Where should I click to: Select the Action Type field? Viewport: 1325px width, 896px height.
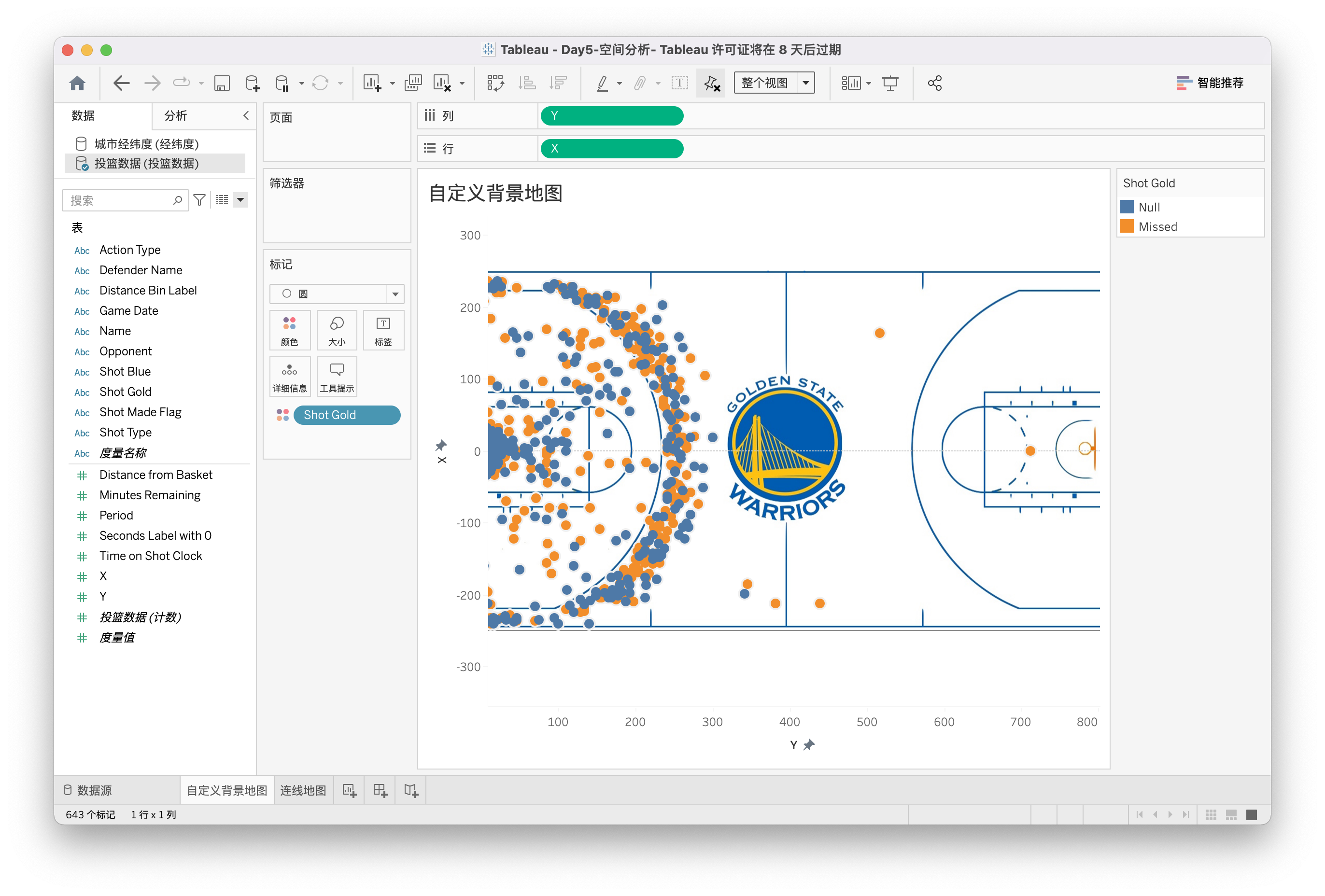129,250
